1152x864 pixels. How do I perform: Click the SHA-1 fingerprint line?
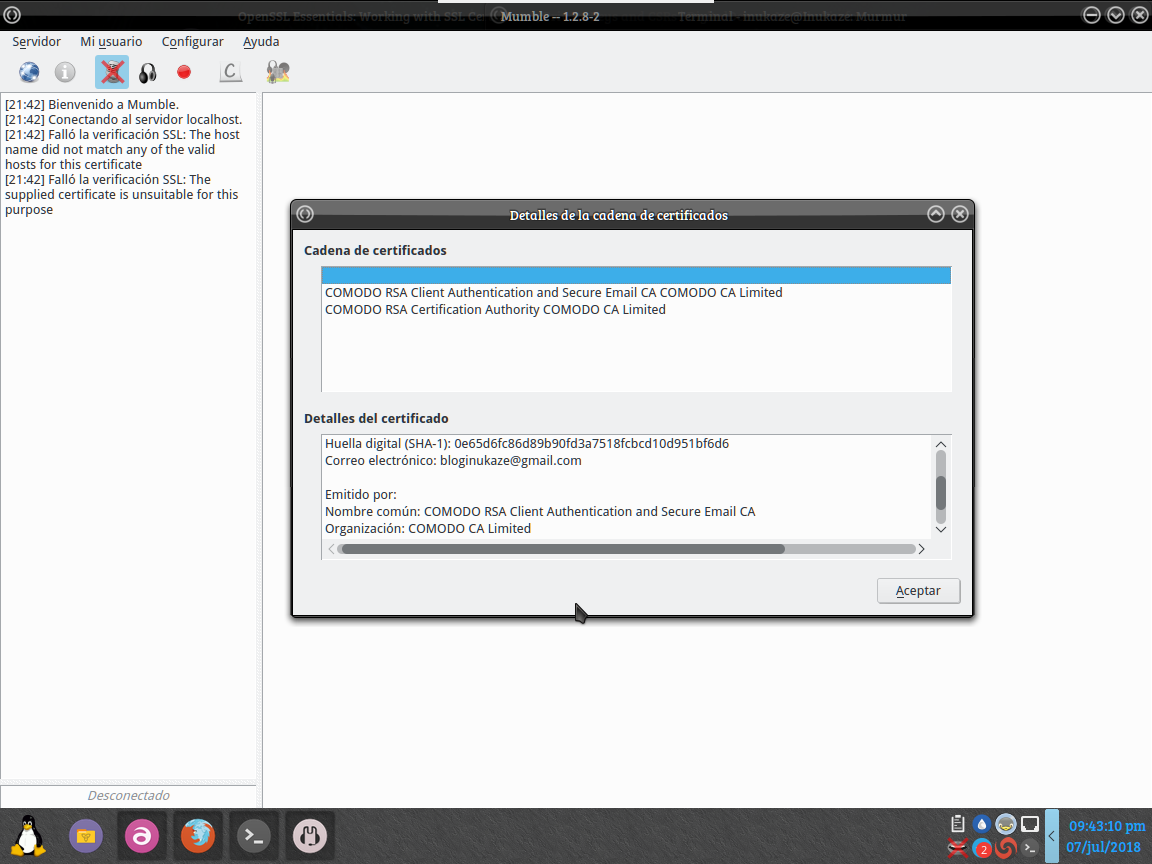527,444
